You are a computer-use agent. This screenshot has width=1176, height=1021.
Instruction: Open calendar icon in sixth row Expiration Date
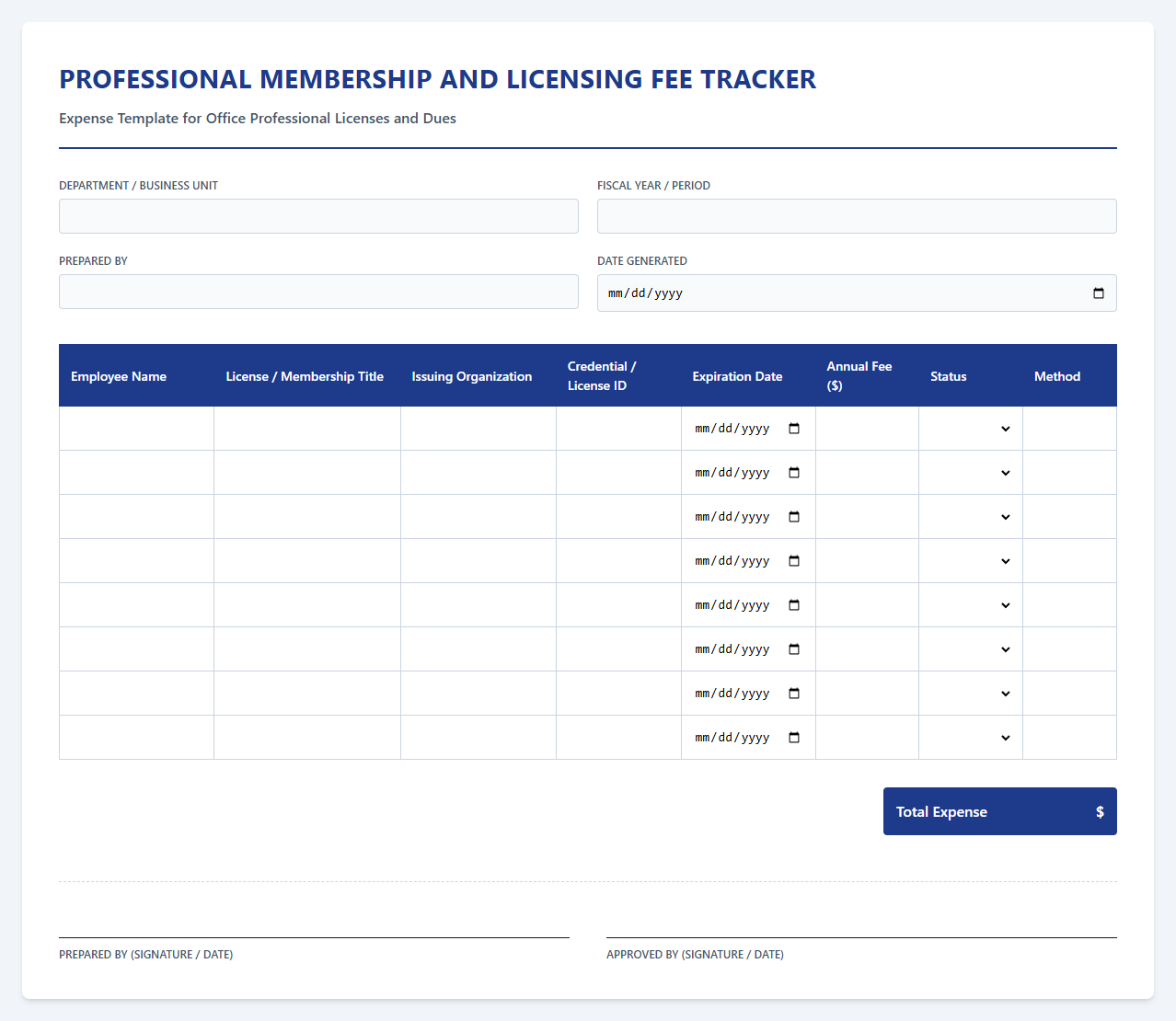point(795,649)
